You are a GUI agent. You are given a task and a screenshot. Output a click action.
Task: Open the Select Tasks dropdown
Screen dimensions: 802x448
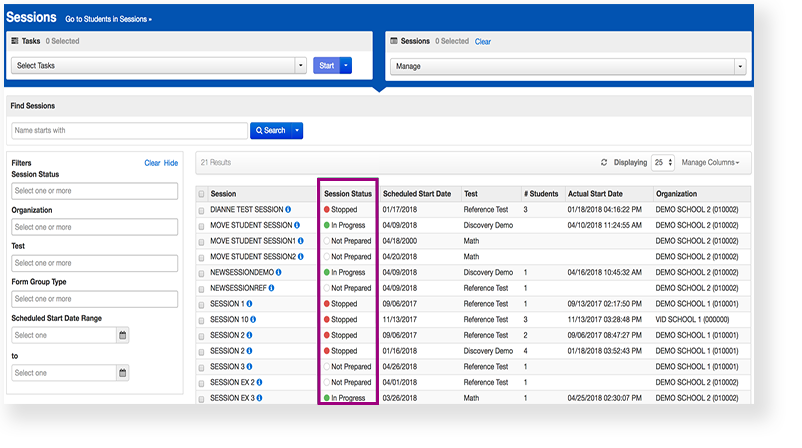coord(159,66)
